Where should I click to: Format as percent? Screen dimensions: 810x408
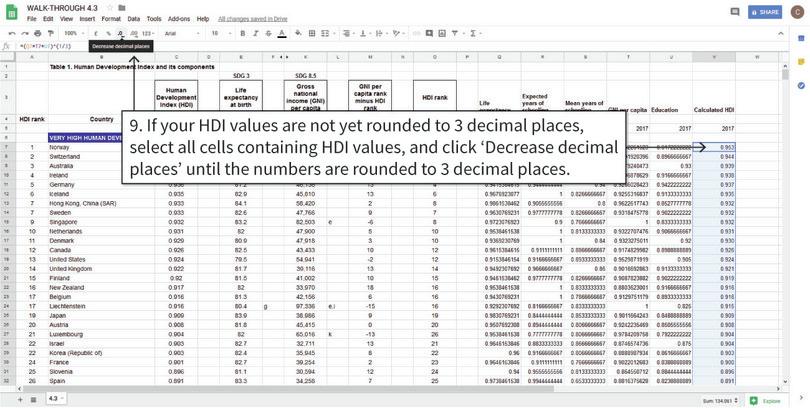tap(108, 33)
